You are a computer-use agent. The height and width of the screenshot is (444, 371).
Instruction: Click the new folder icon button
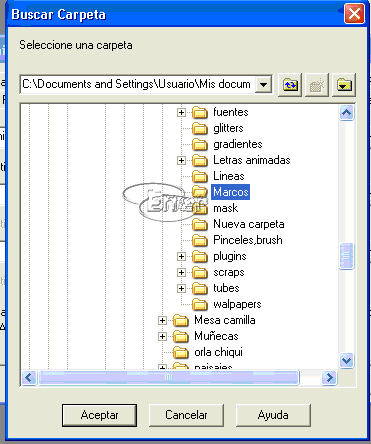317,85
